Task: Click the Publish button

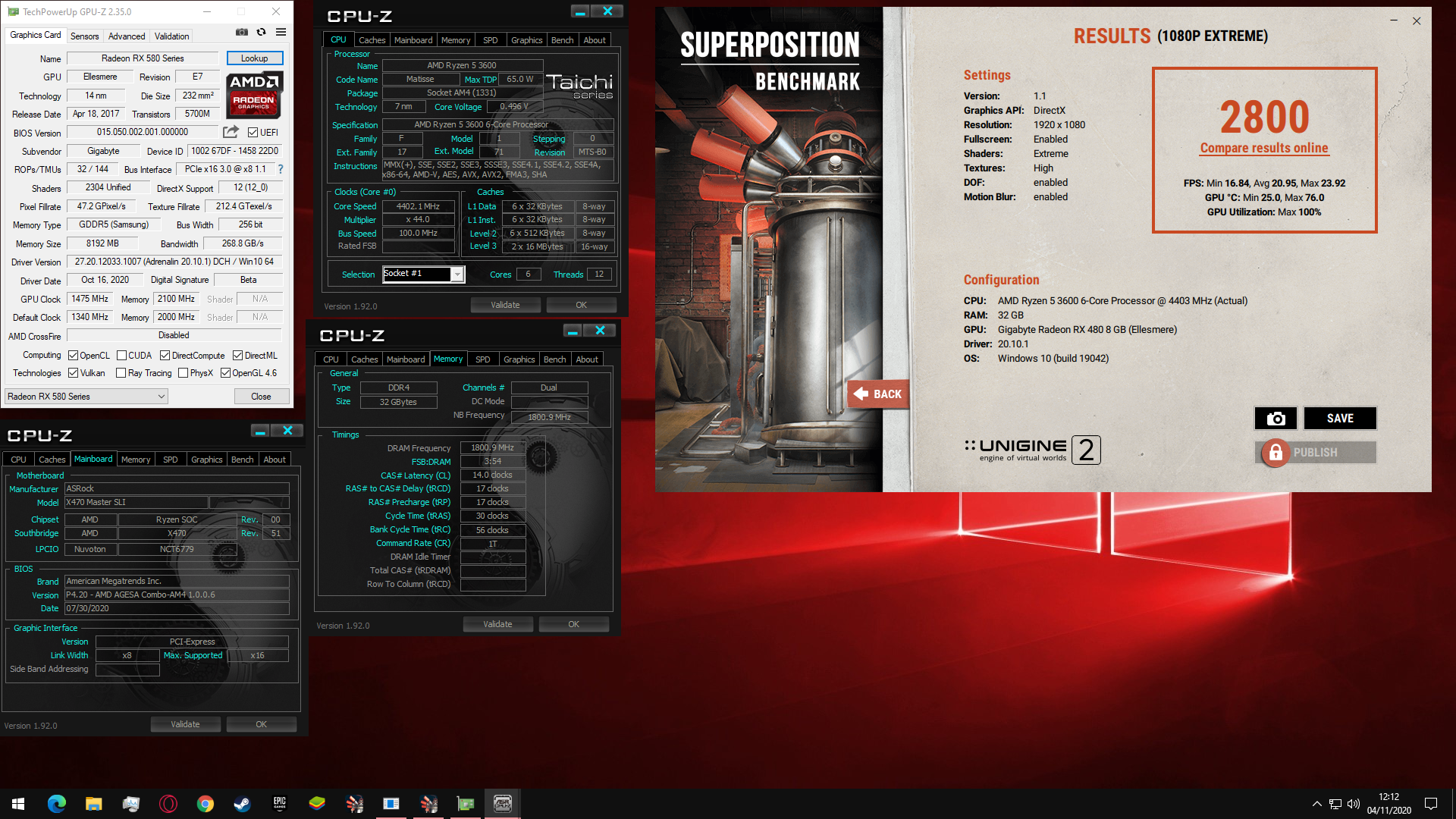Action: [1316, 453]
